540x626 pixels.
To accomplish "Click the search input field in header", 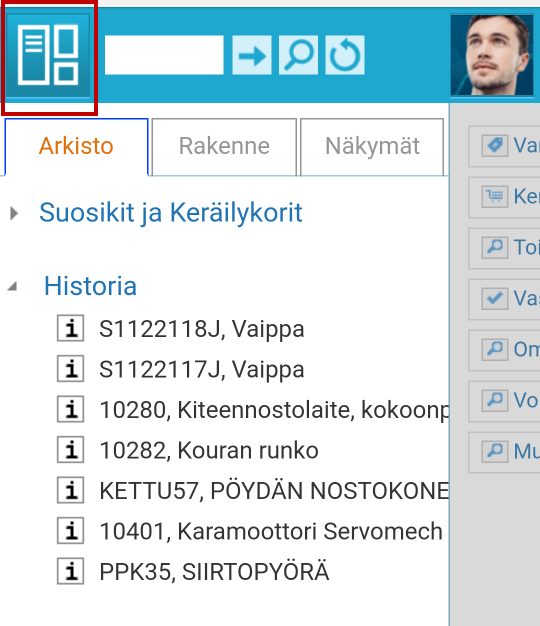I will tap(164, 55).
